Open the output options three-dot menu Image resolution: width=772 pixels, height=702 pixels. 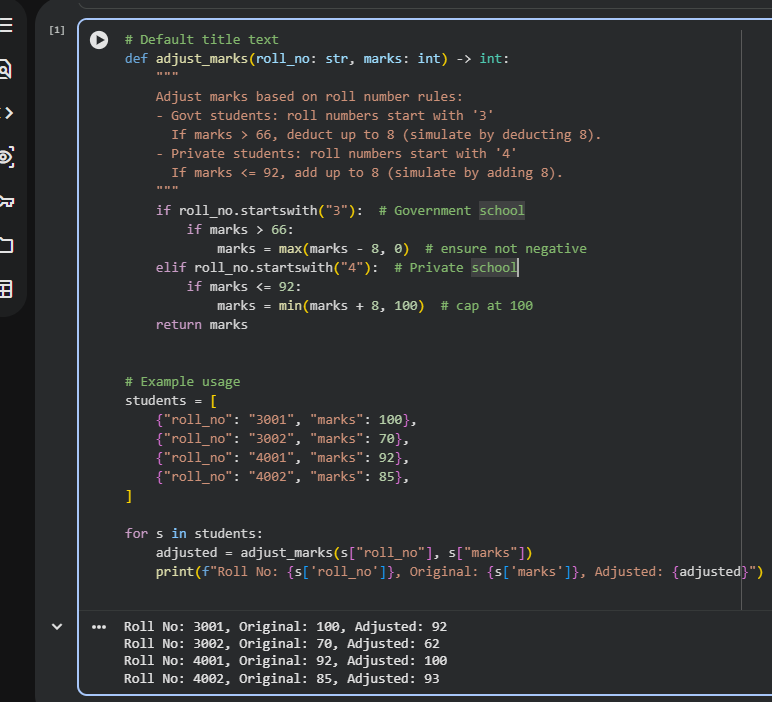coord(99,627)
